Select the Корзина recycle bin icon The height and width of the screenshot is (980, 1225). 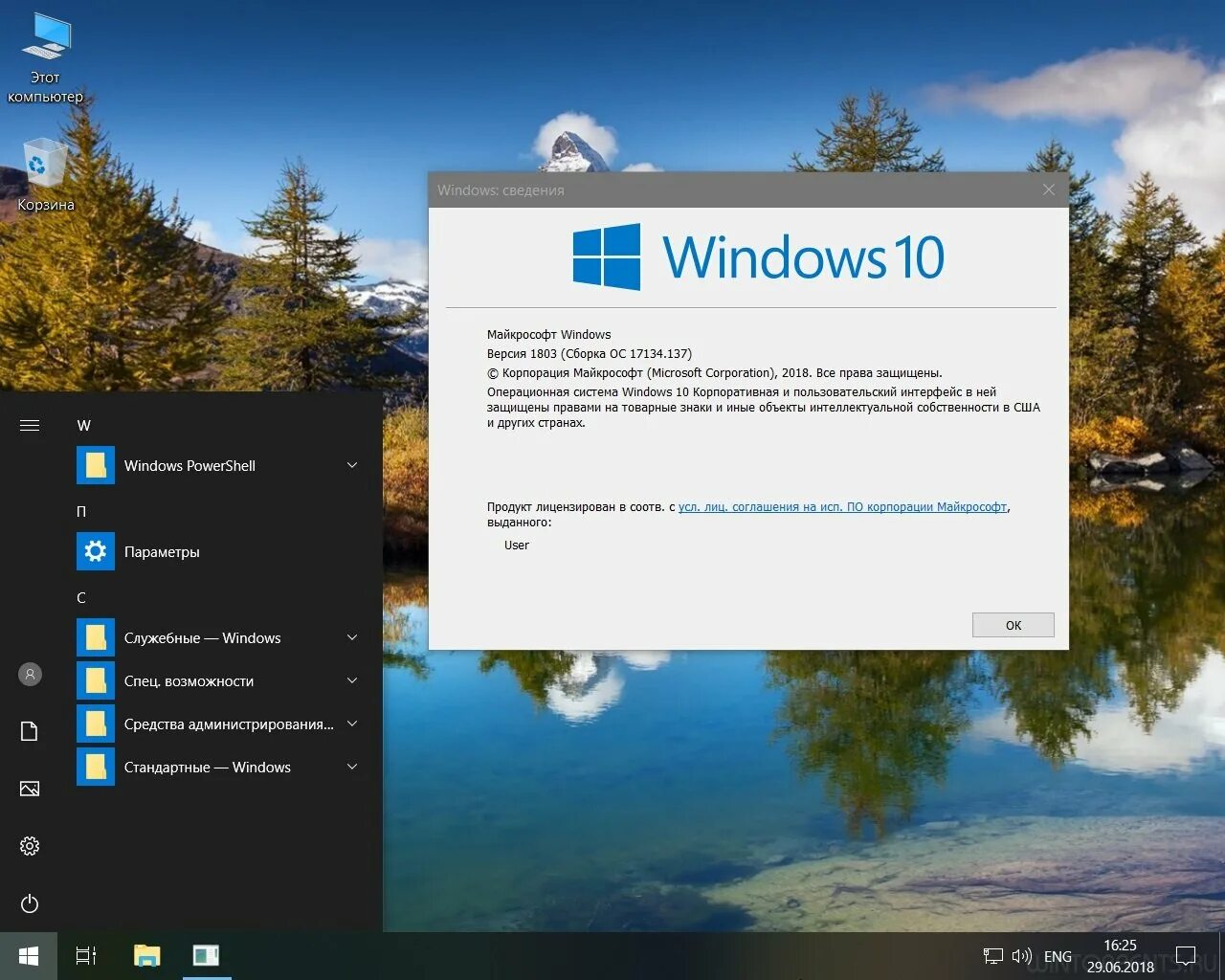(x=45, y=175)
